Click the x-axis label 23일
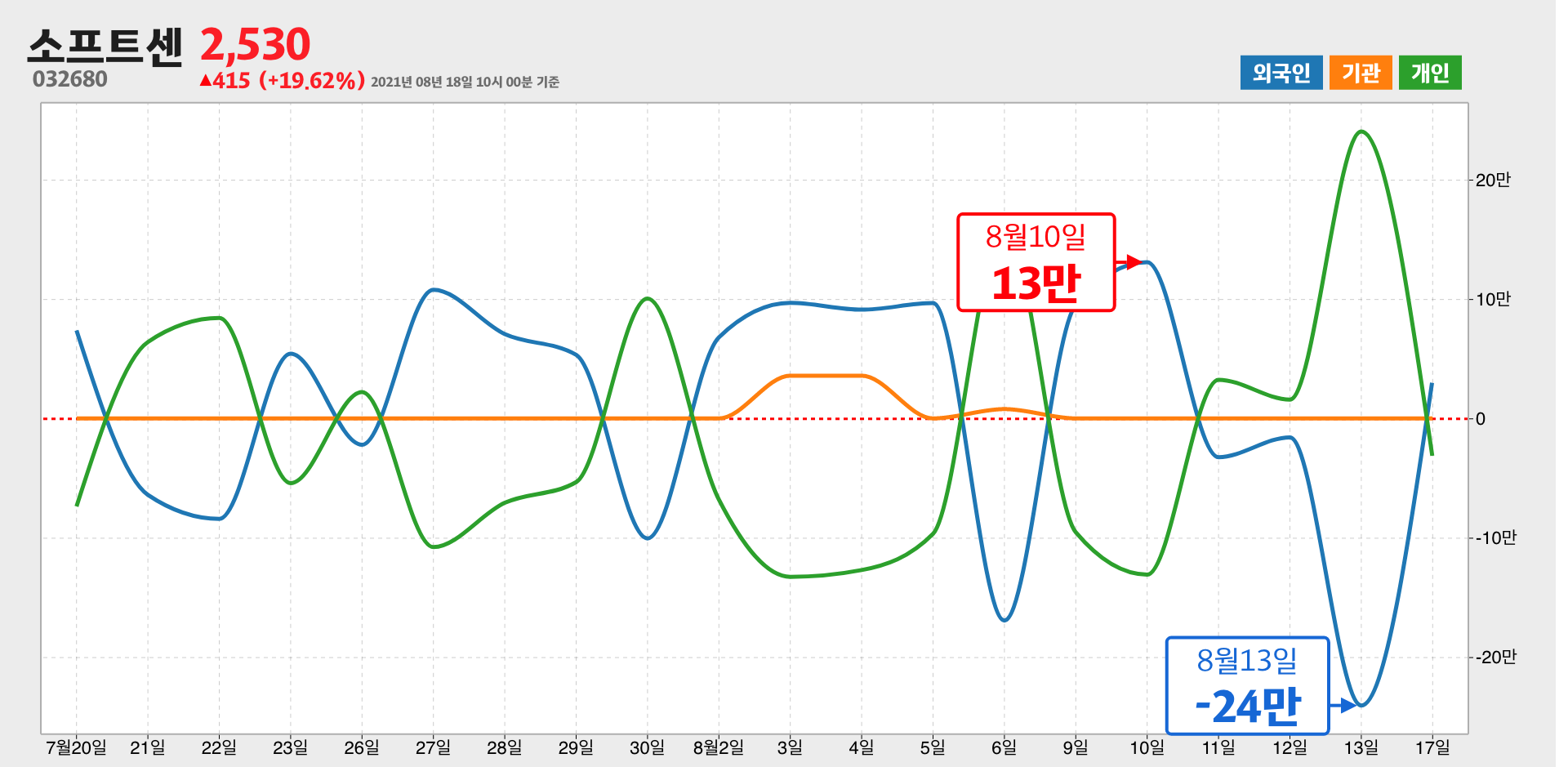Screen dimensions: 1568x767 pos(290,747)
